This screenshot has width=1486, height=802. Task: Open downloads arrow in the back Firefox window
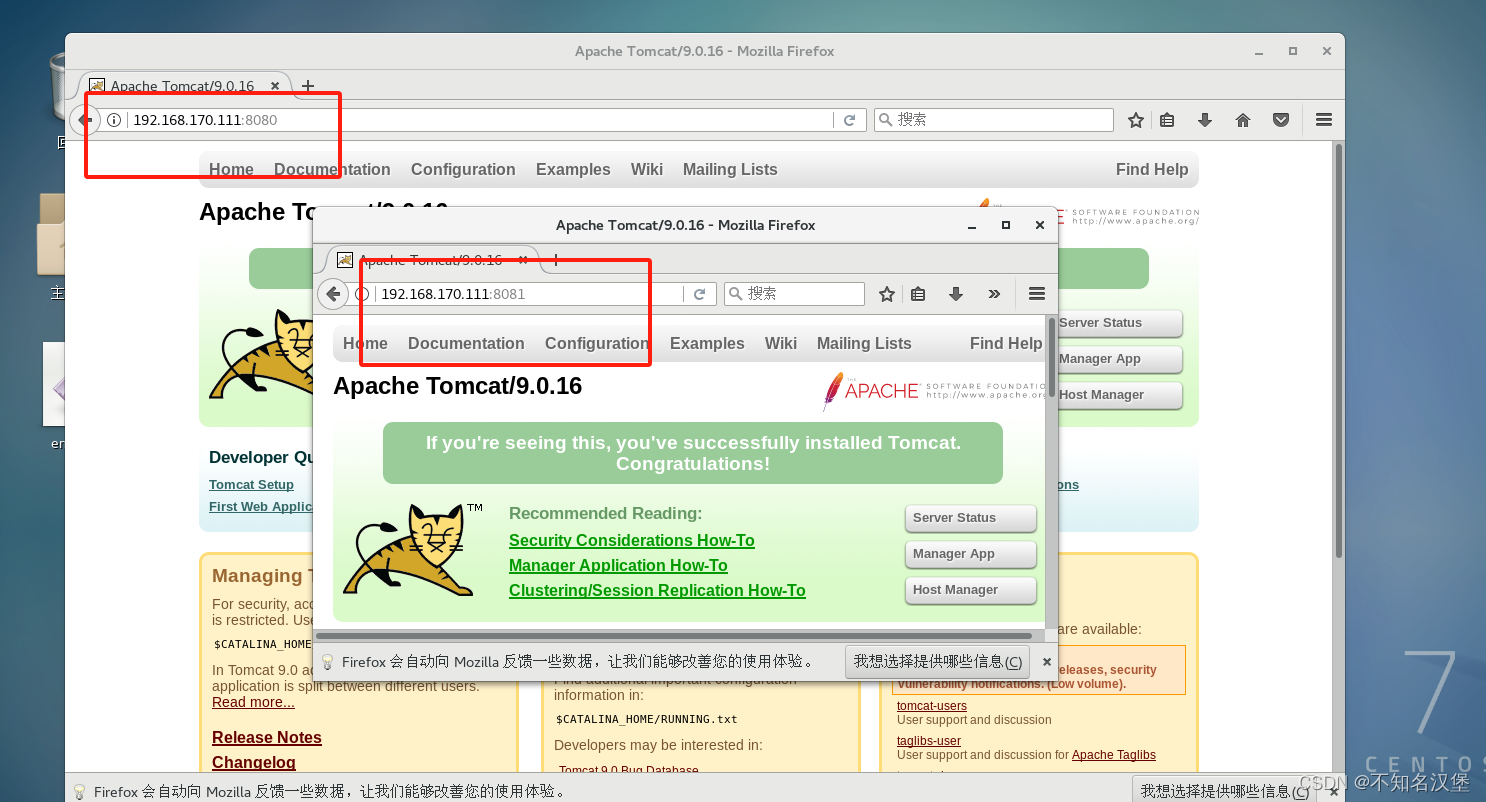pyautogui.click(x=1205, y=120)
